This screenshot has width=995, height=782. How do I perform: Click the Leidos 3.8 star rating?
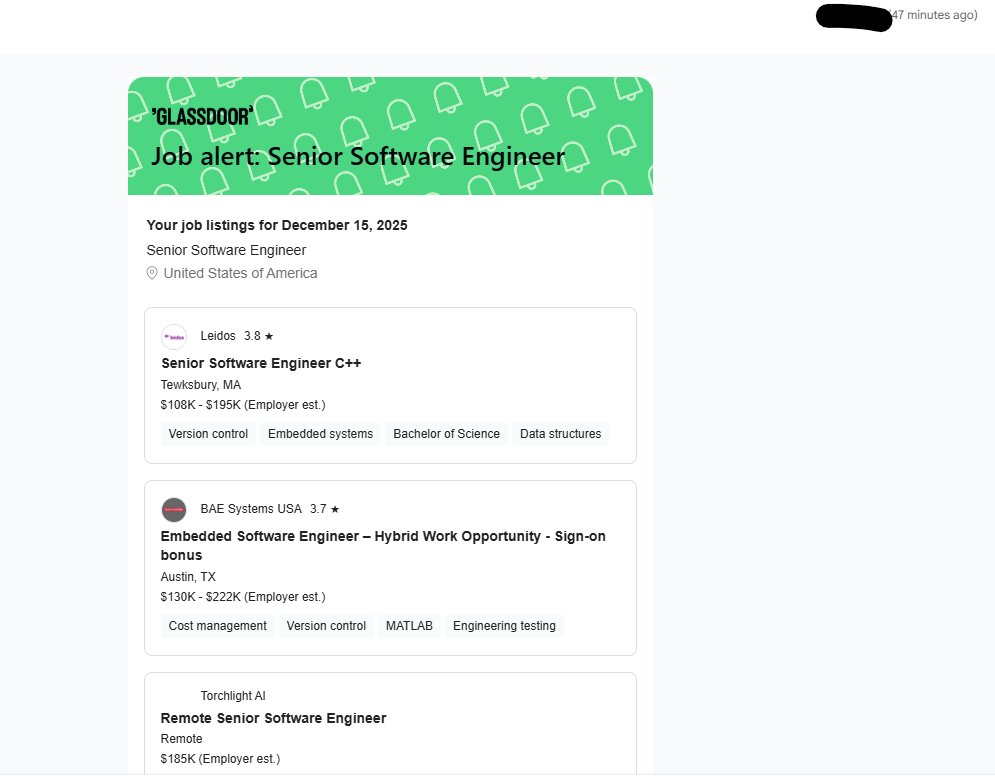259,337
